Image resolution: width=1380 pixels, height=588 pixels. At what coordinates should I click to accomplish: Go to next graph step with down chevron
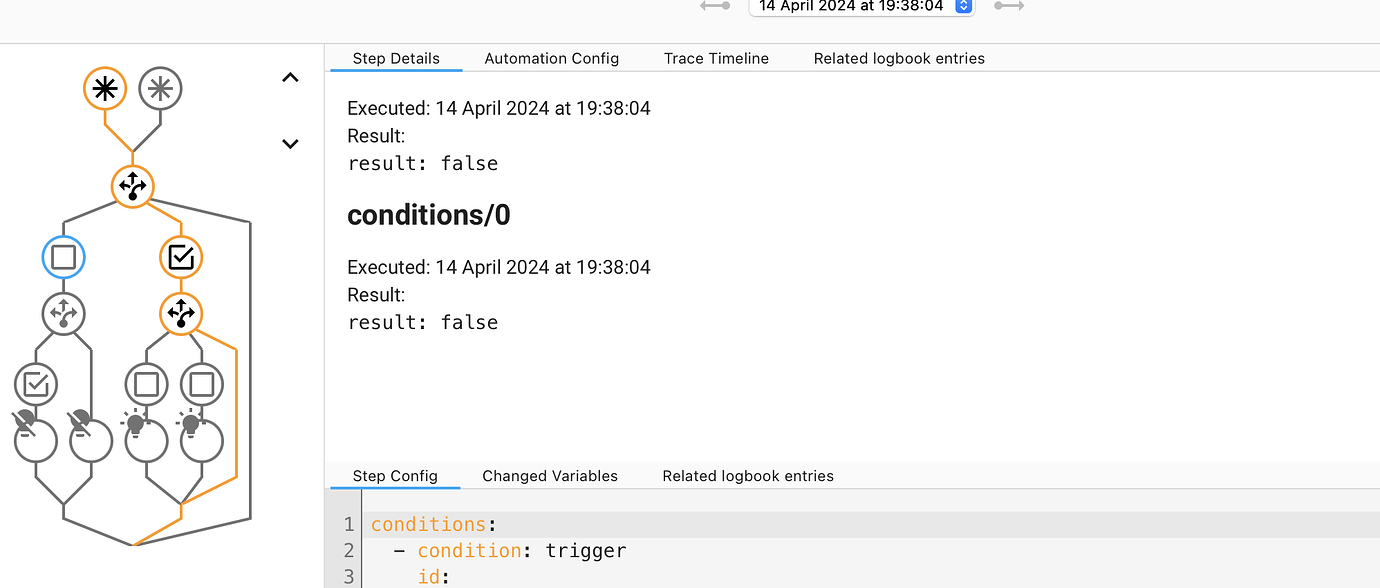290,144
